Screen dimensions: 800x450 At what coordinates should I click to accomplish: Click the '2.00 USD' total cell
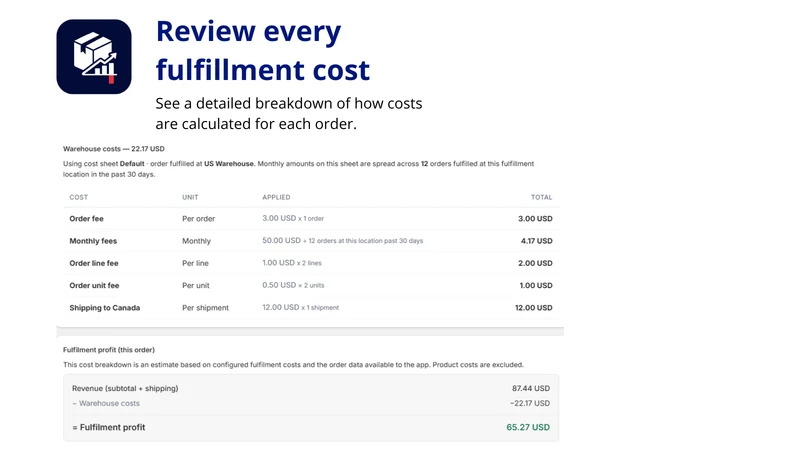pos(535,263)
